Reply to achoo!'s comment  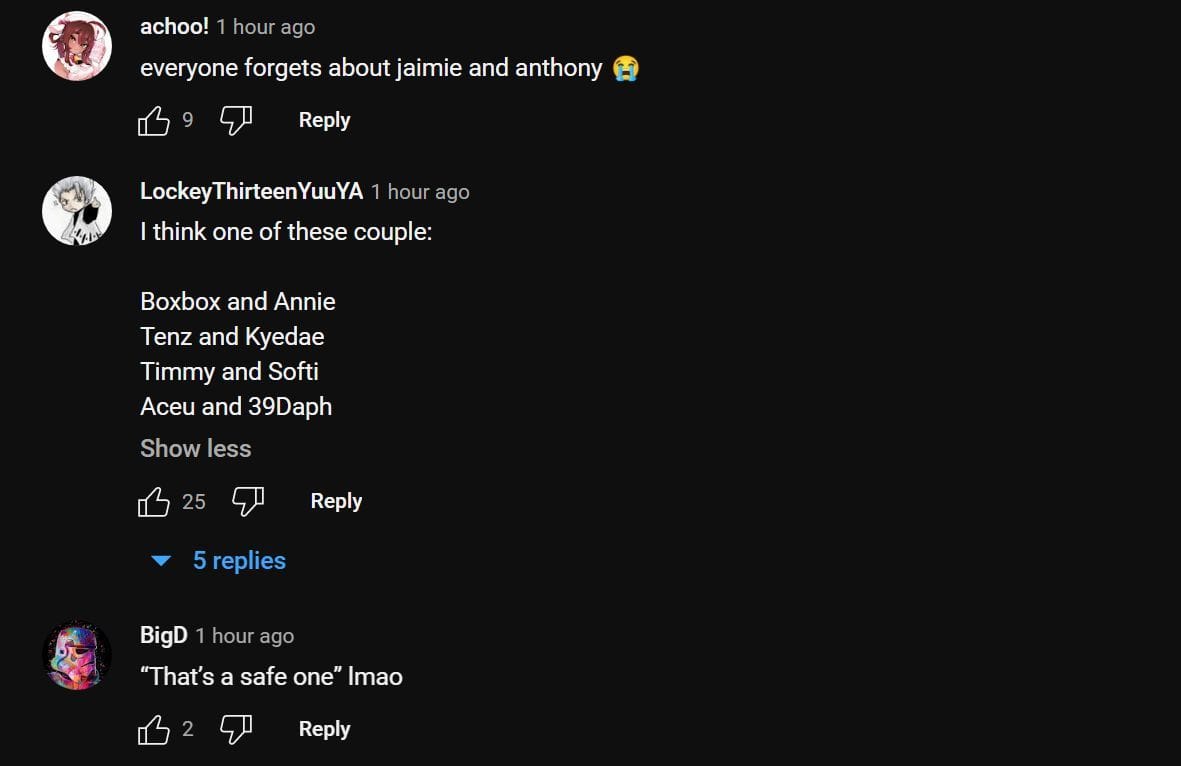[324, 120]
